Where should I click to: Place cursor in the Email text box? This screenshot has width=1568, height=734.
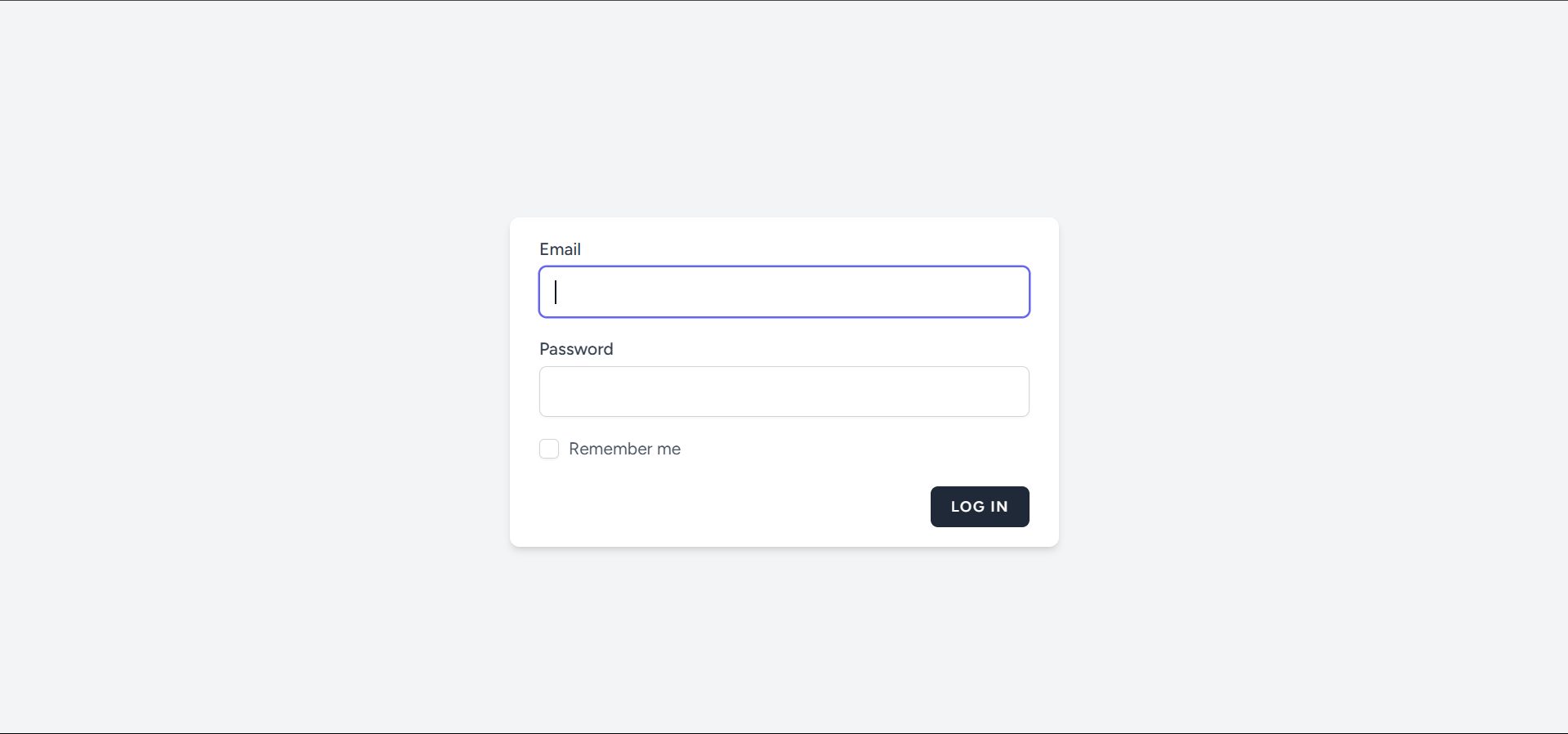(784, 292)
